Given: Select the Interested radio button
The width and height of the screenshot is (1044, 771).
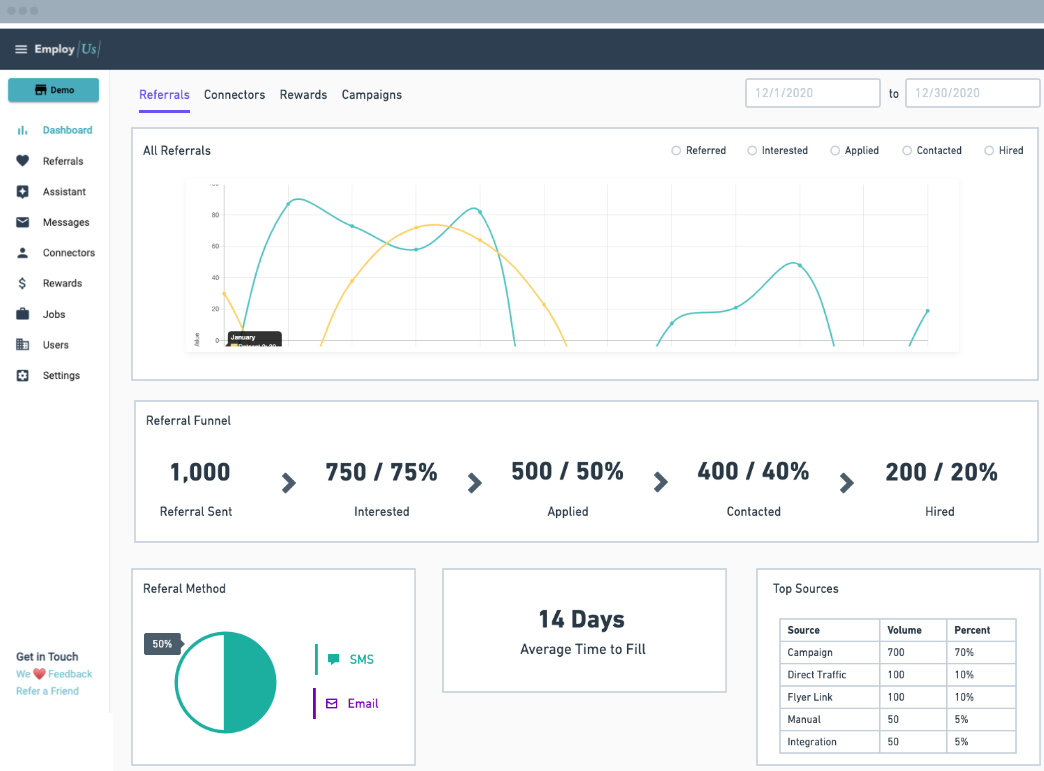Looking at the screenshot, I should (x=752, y=150).
